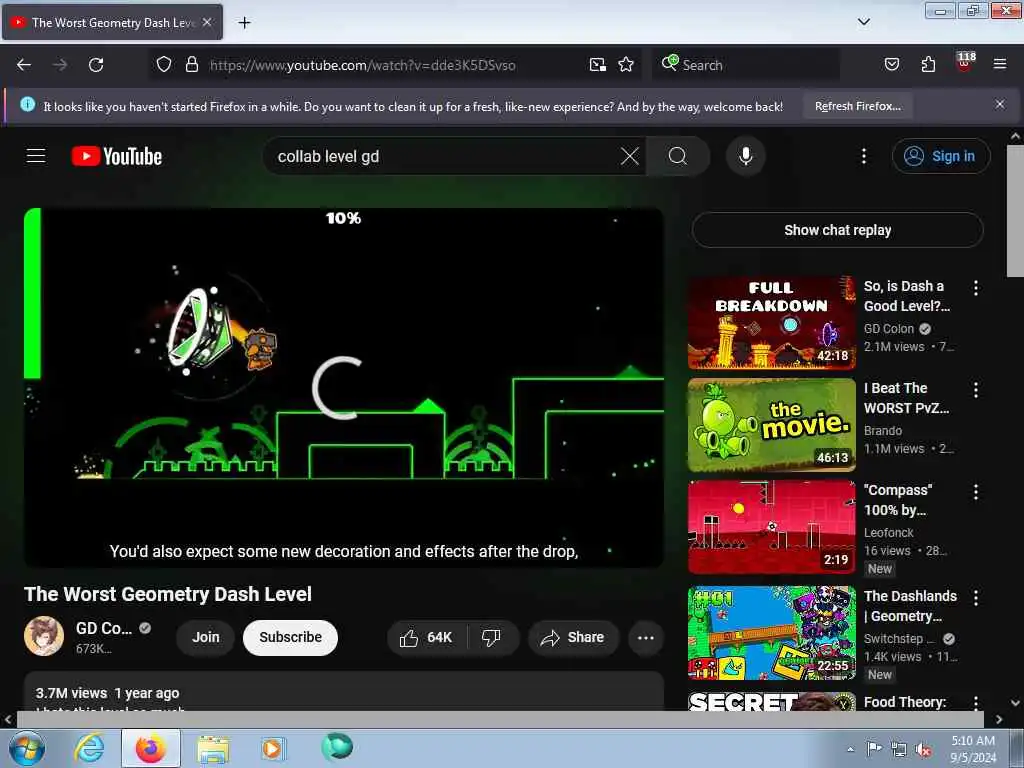The image size is (1024, 768).
Task: Click the Refresh Firefox button
Action: 857,106
